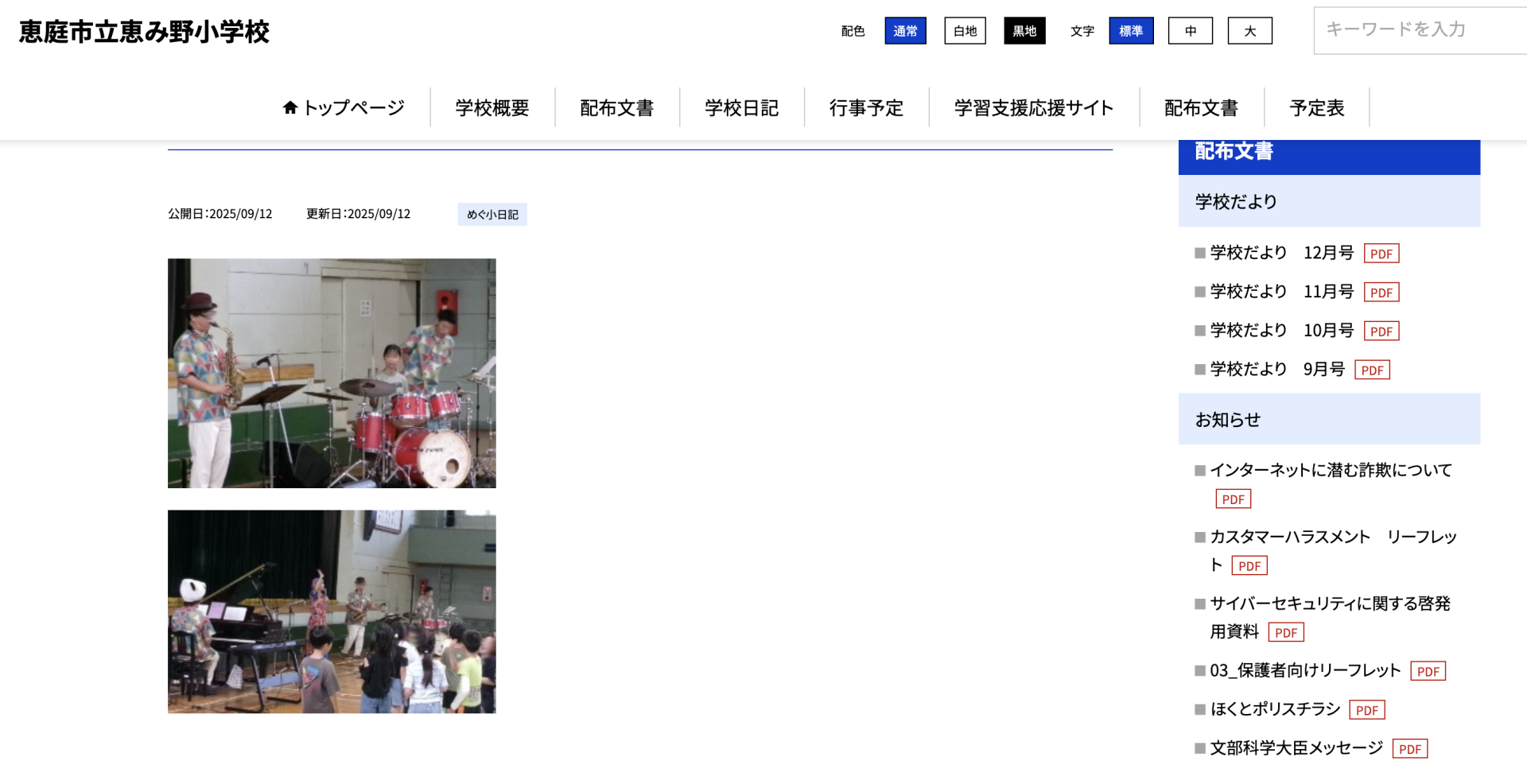Open PDF icon for 学校だより 10月号
Viewport: 1527px width, 784px height.
1381,332
